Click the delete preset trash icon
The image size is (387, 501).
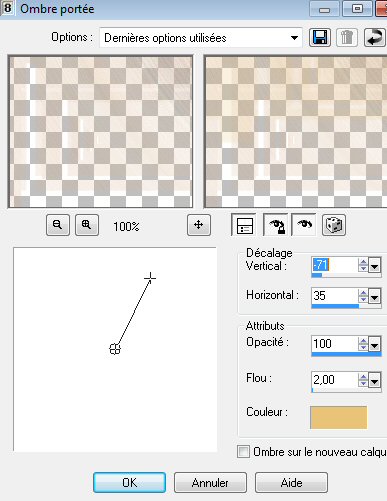(347, 37)
